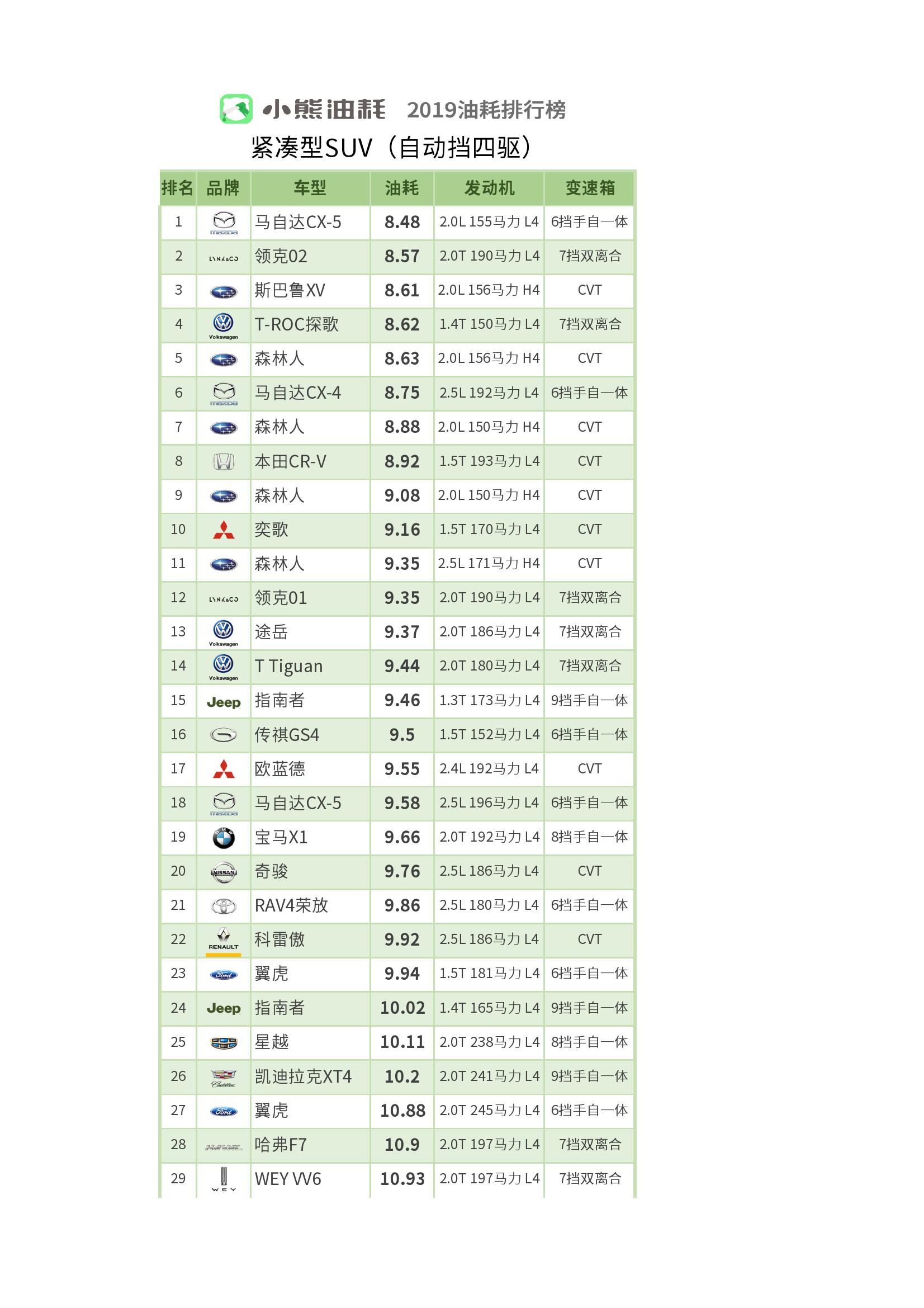Image resolution: width=924 pixels, height=1308 pixels.
Task: Click the 发动机 column header
Action: (x=489, y=188)
